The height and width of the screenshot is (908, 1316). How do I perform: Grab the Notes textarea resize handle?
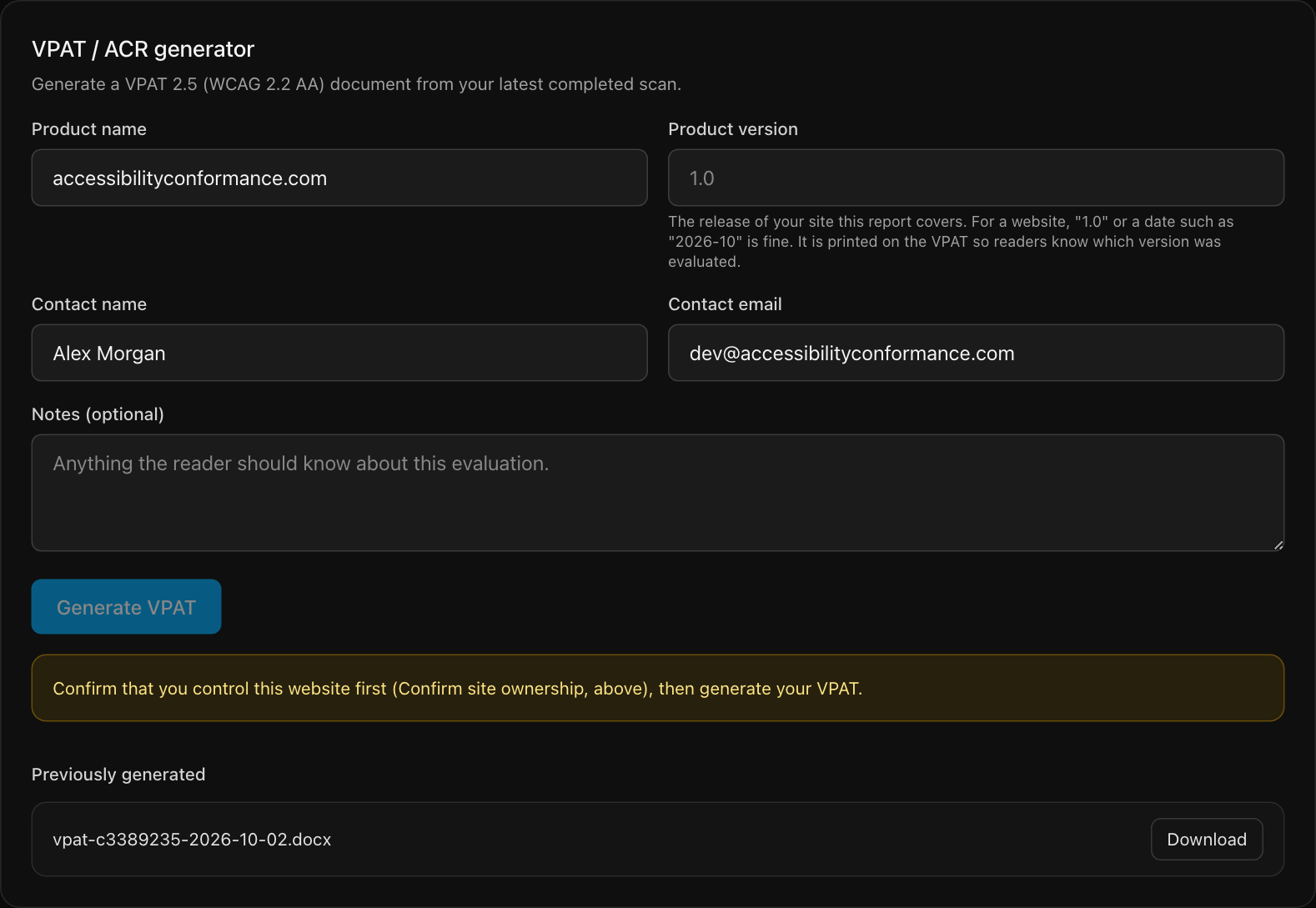click(x=1278, y=544)
